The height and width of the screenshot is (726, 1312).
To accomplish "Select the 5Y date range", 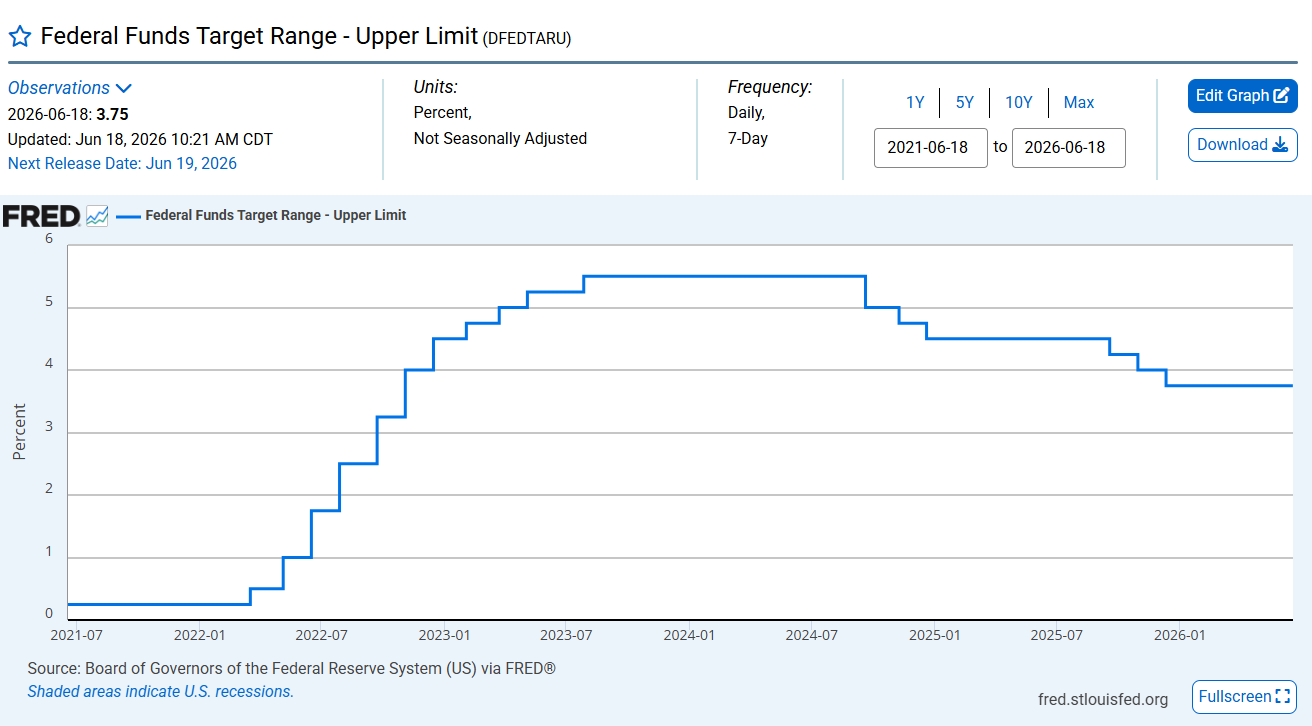I will [964, 102].
